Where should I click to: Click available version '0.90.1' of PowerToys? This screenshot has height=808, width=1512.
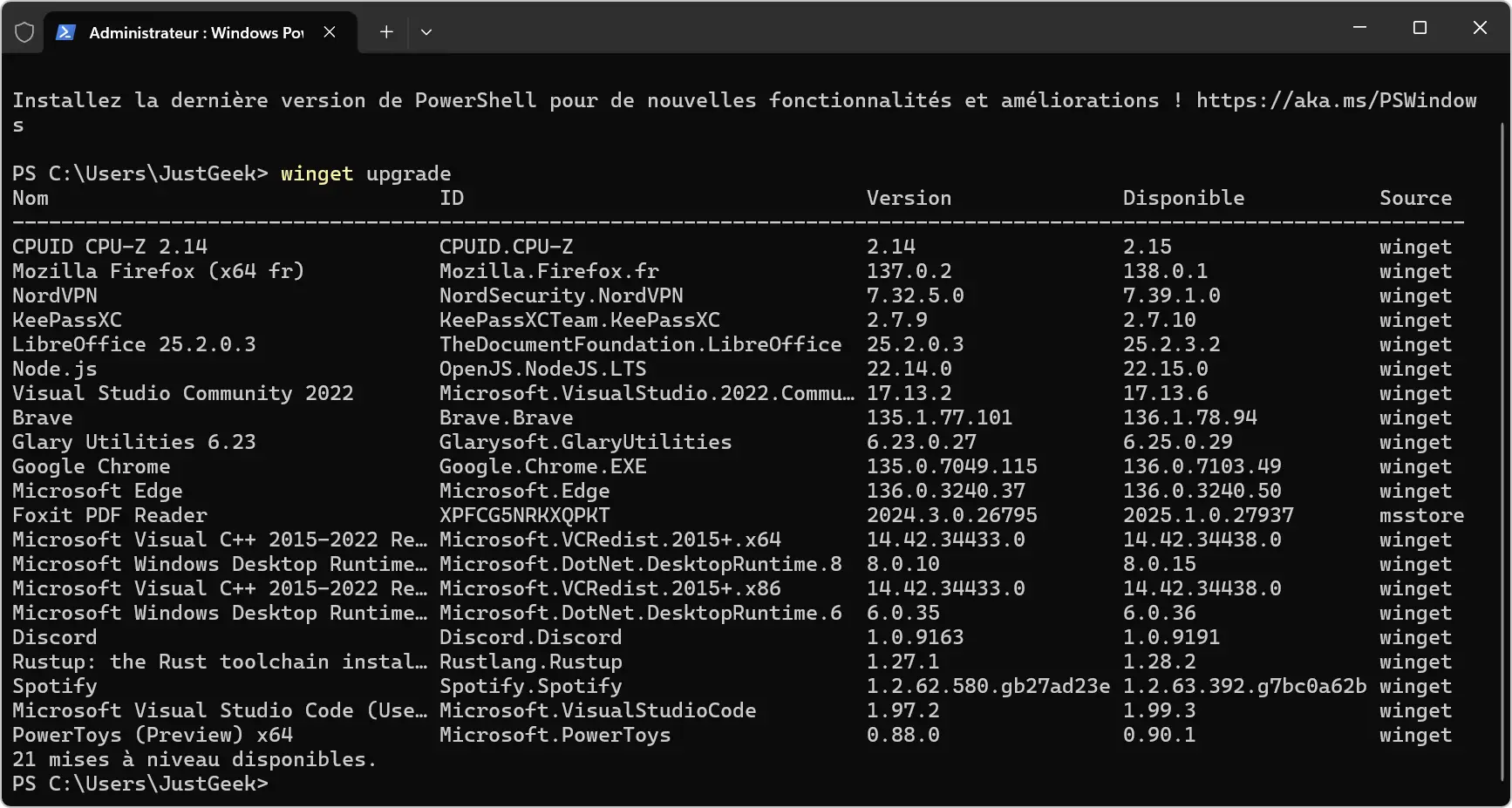1160,735
